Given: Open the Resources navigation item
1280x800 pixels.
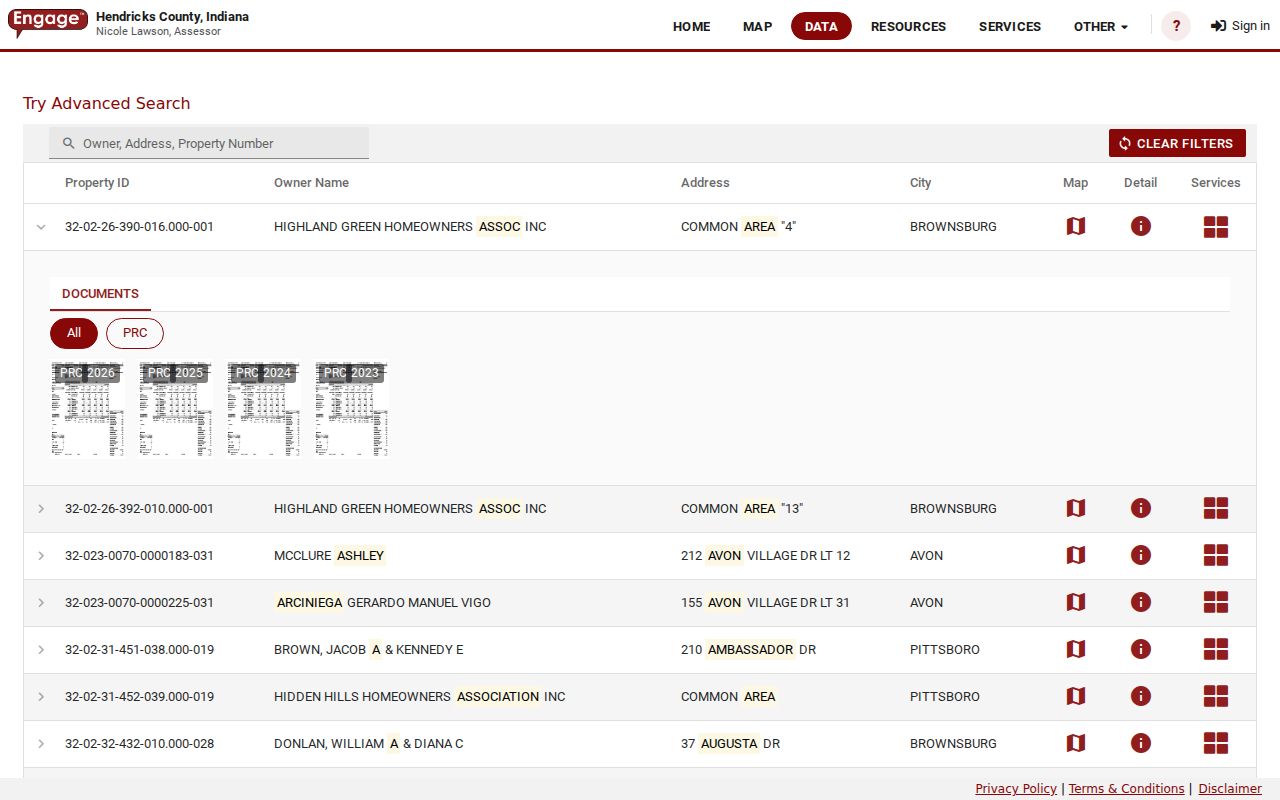Looking at the screenshot, I should coord(908,27).
